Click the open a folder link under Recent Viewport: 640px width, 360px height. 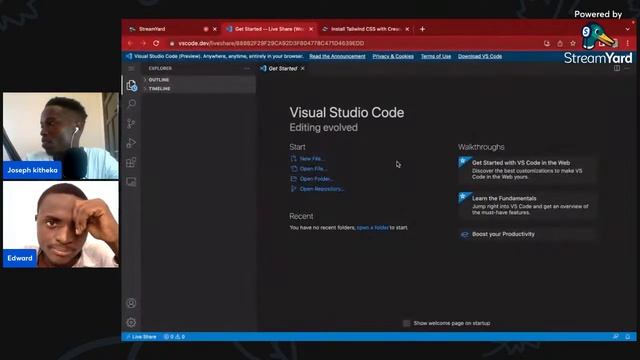click(373, 228)
